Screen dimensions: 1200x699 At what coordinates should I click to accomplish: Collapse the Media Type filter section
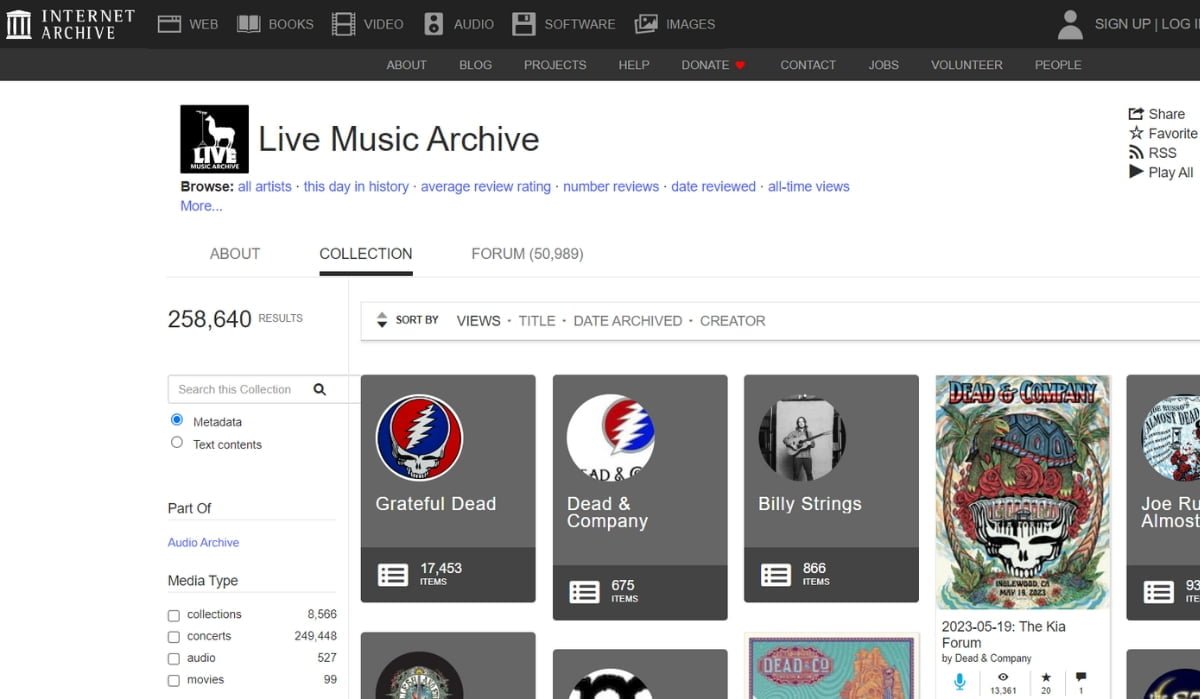[203, 580]
